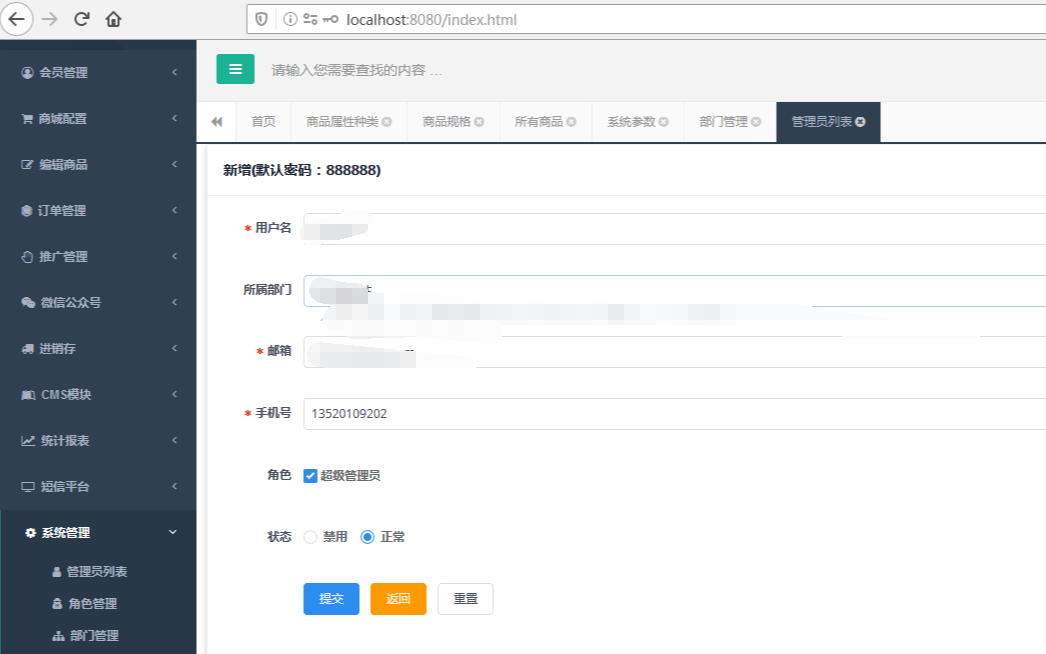Close the 所有商品 tab
1046x654 pixels.
pos(571,121)
